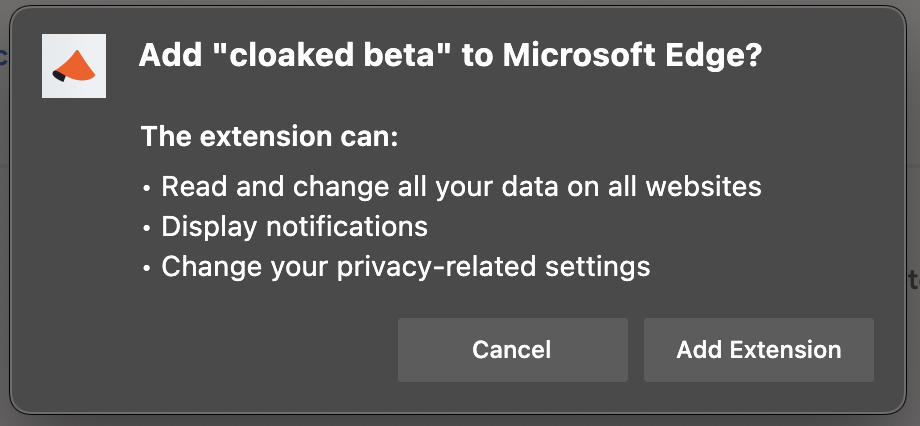The image size is (920, 426).
Task: Click the "Display notifications" permission line
Action: [295, 226]
